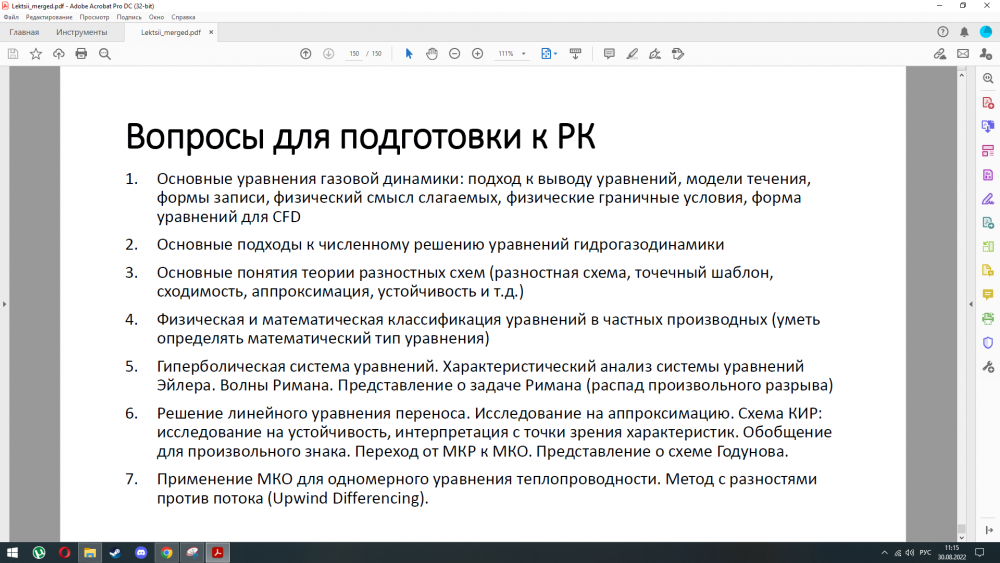Open the Find text magnifier
Viewport: 1000px width, 563px height.
[x=104, y=54]
